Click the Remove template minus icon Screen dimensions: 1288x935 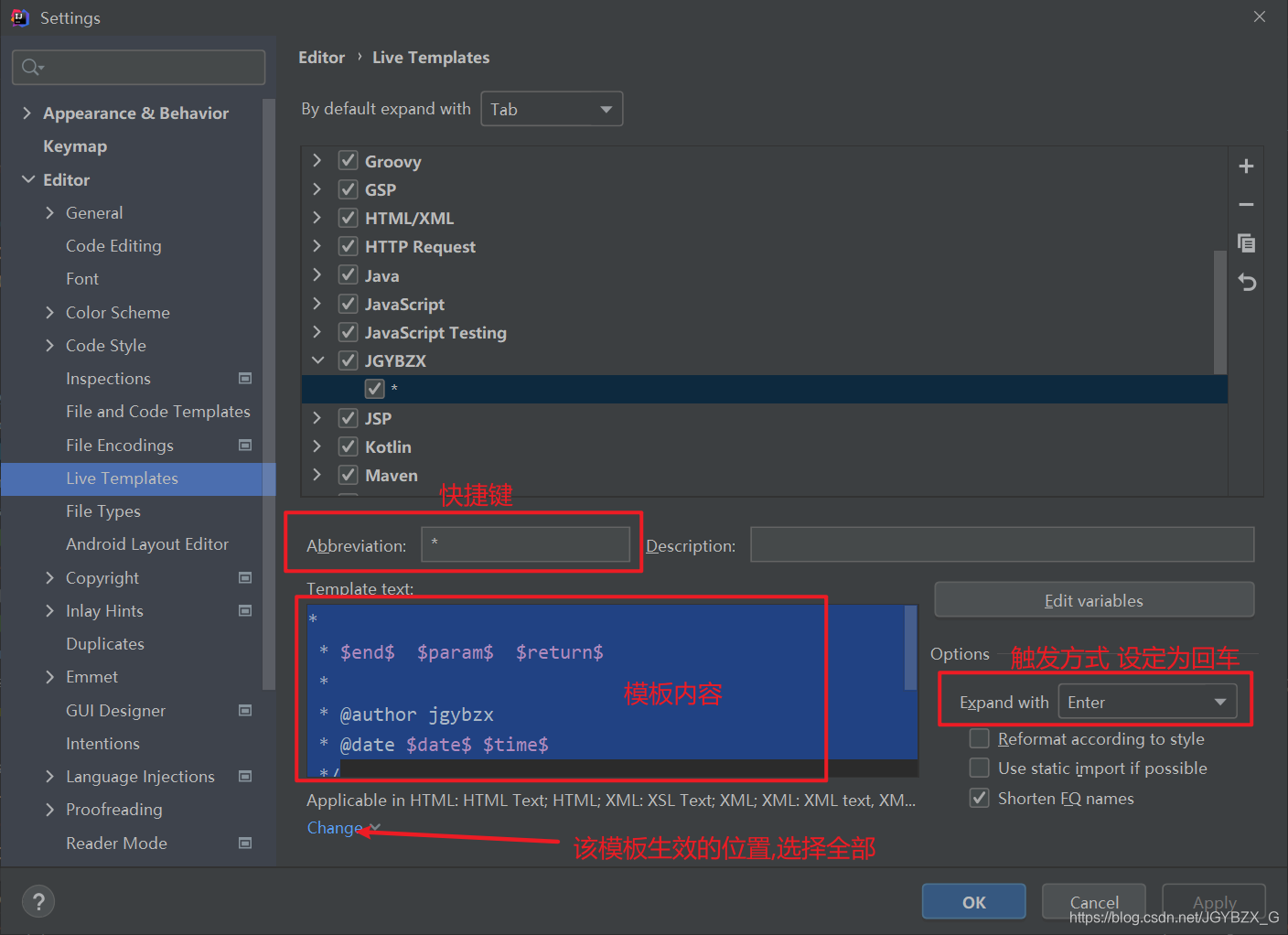(x=1246, y=205)
